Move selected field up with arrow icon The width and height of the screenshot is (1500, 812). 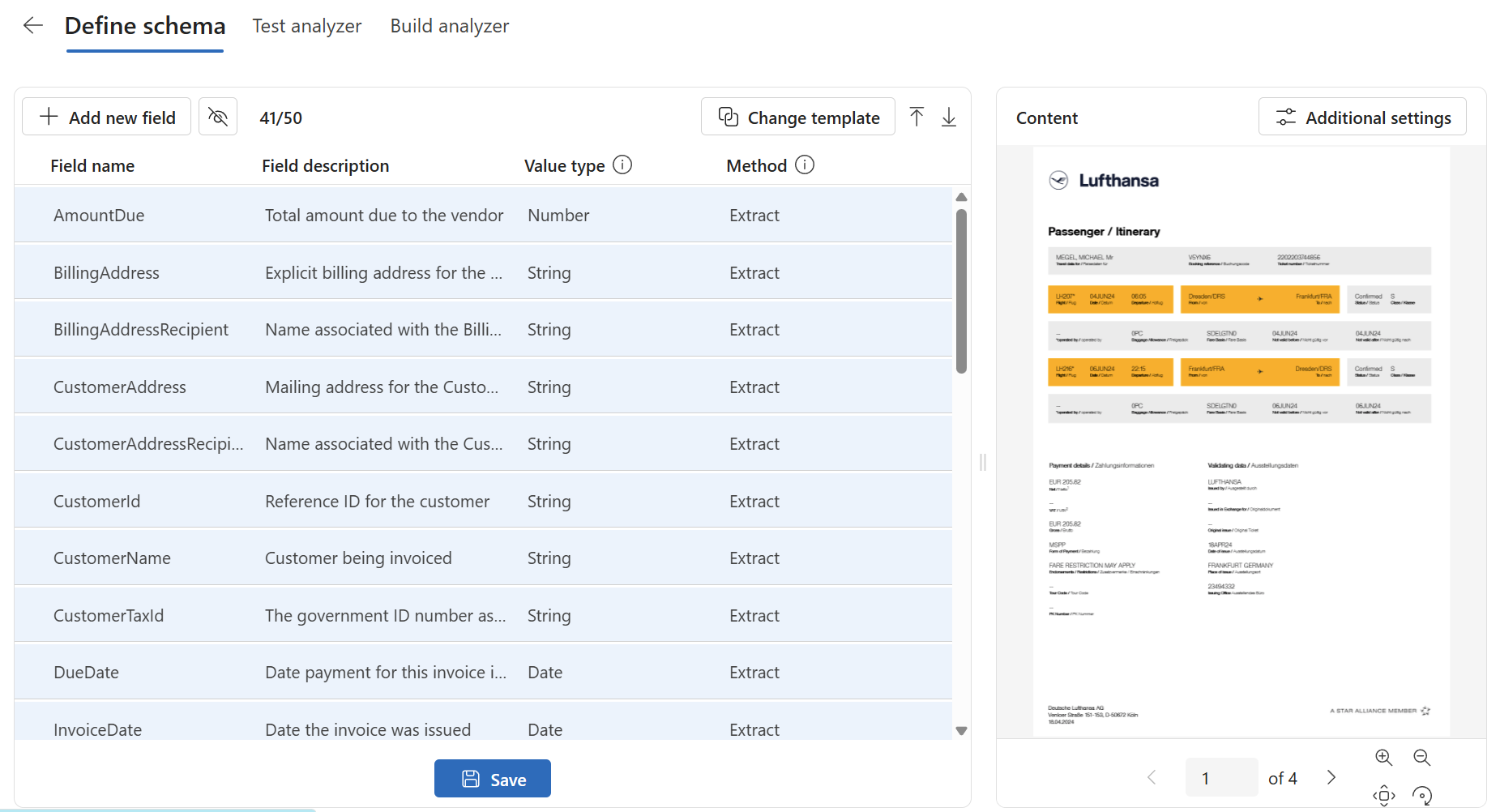[917, 117]
